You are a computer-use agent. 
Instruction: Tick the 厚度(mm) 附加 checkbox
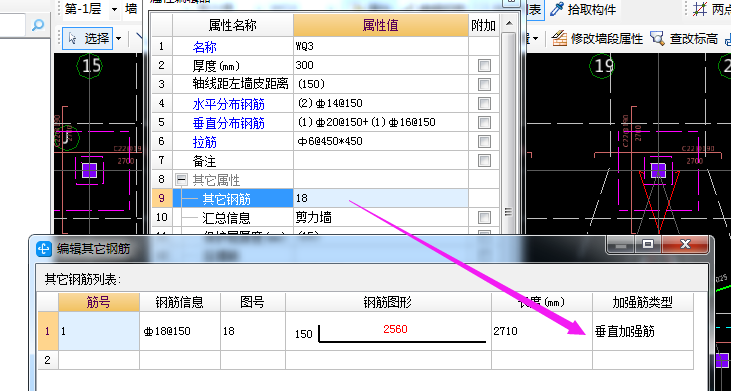pyautogui.click(x=484, y=66)
